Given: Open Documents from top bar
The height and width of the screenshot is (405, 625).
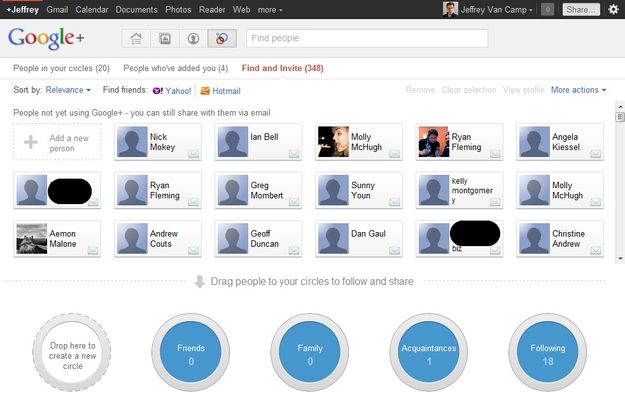Looking at the screenshot, I should tap(136, 10).
